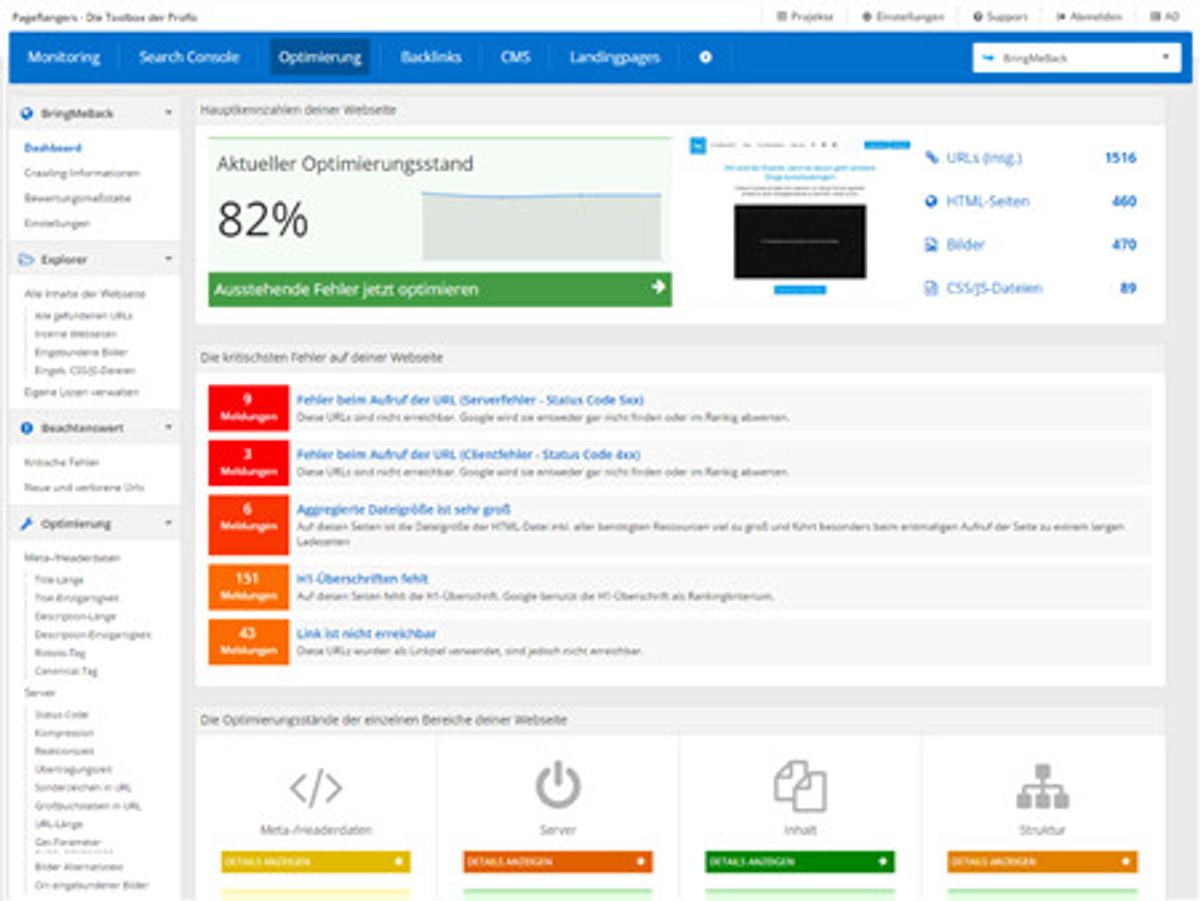Open the Support help icon

[x=977, y=17]
